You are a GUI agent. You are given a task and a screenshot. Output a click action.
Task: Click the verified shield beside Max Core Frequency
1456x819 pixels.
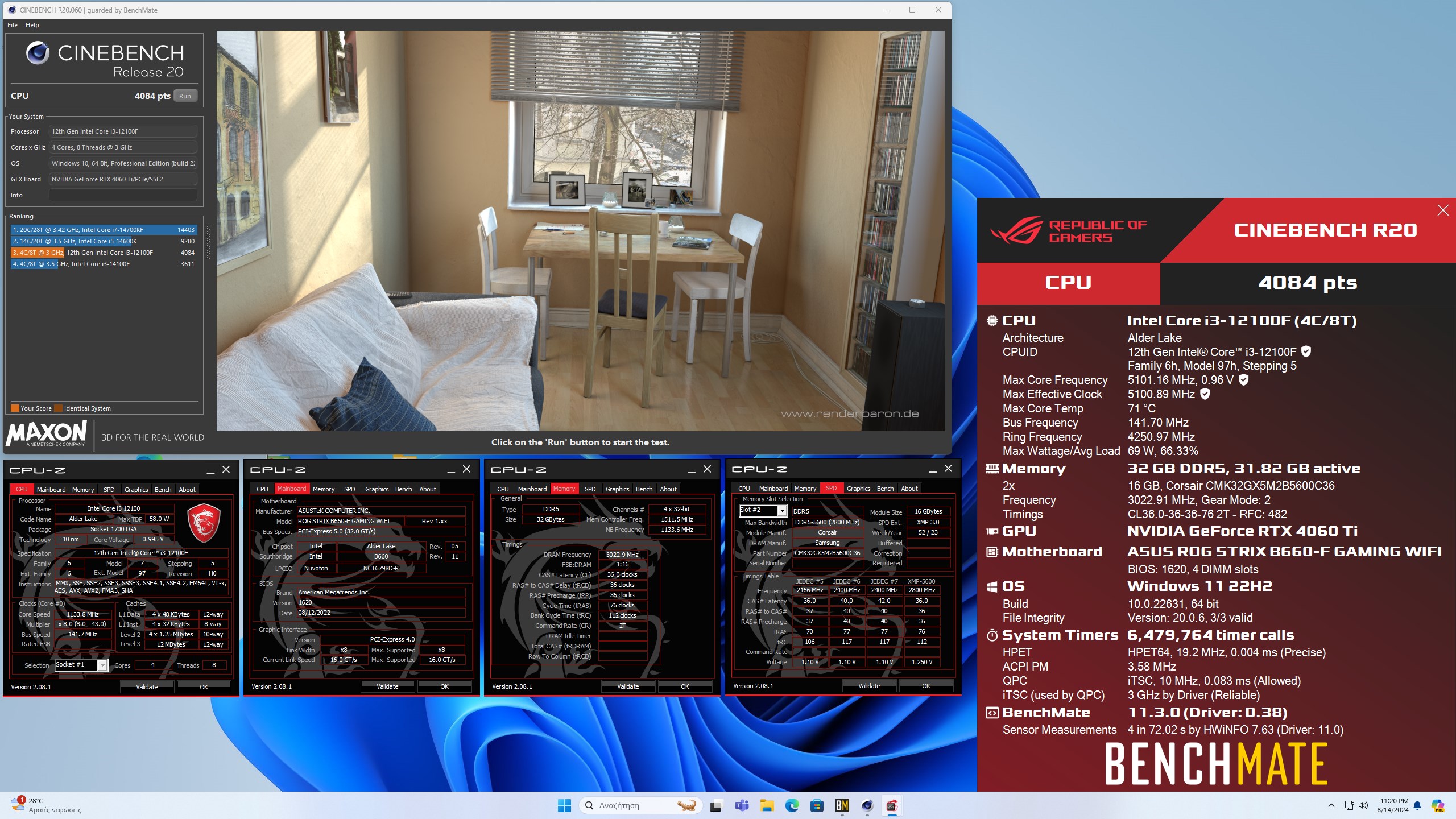(x=1244, y=379)
